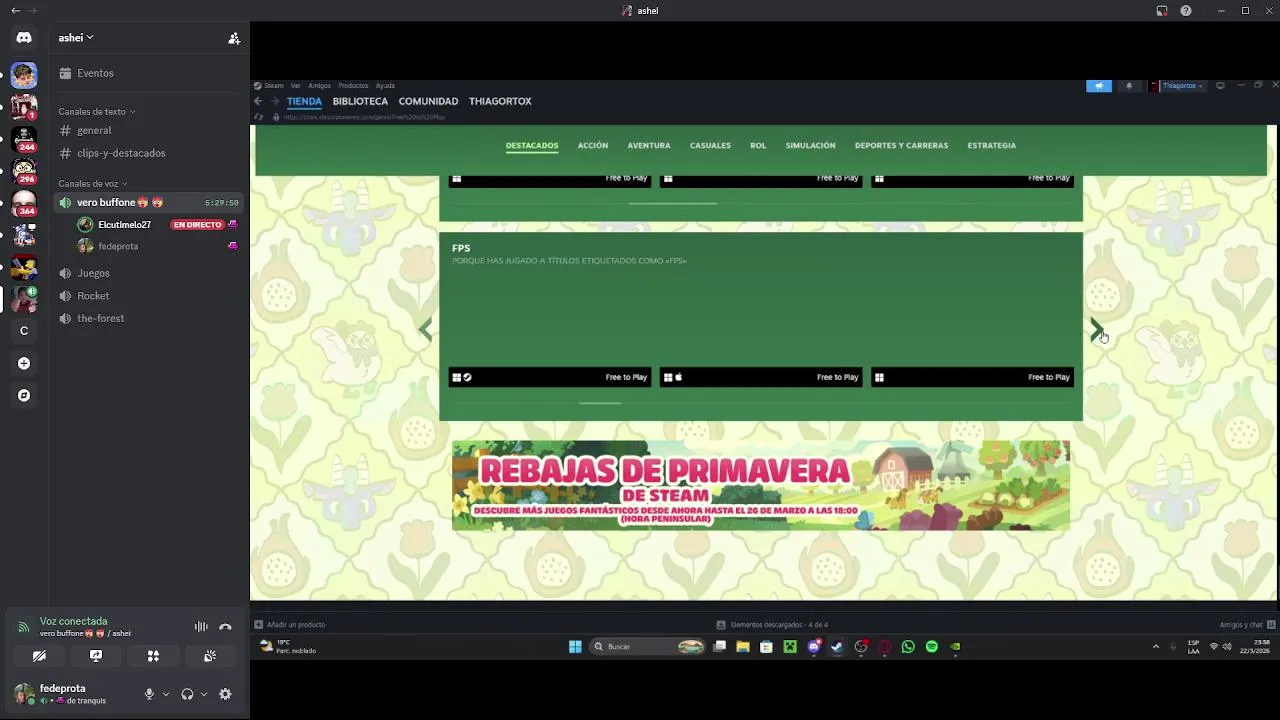Open microphone input options chevron
The height and width of the screenshot is (720, 1280).
[x=165, y=694]
